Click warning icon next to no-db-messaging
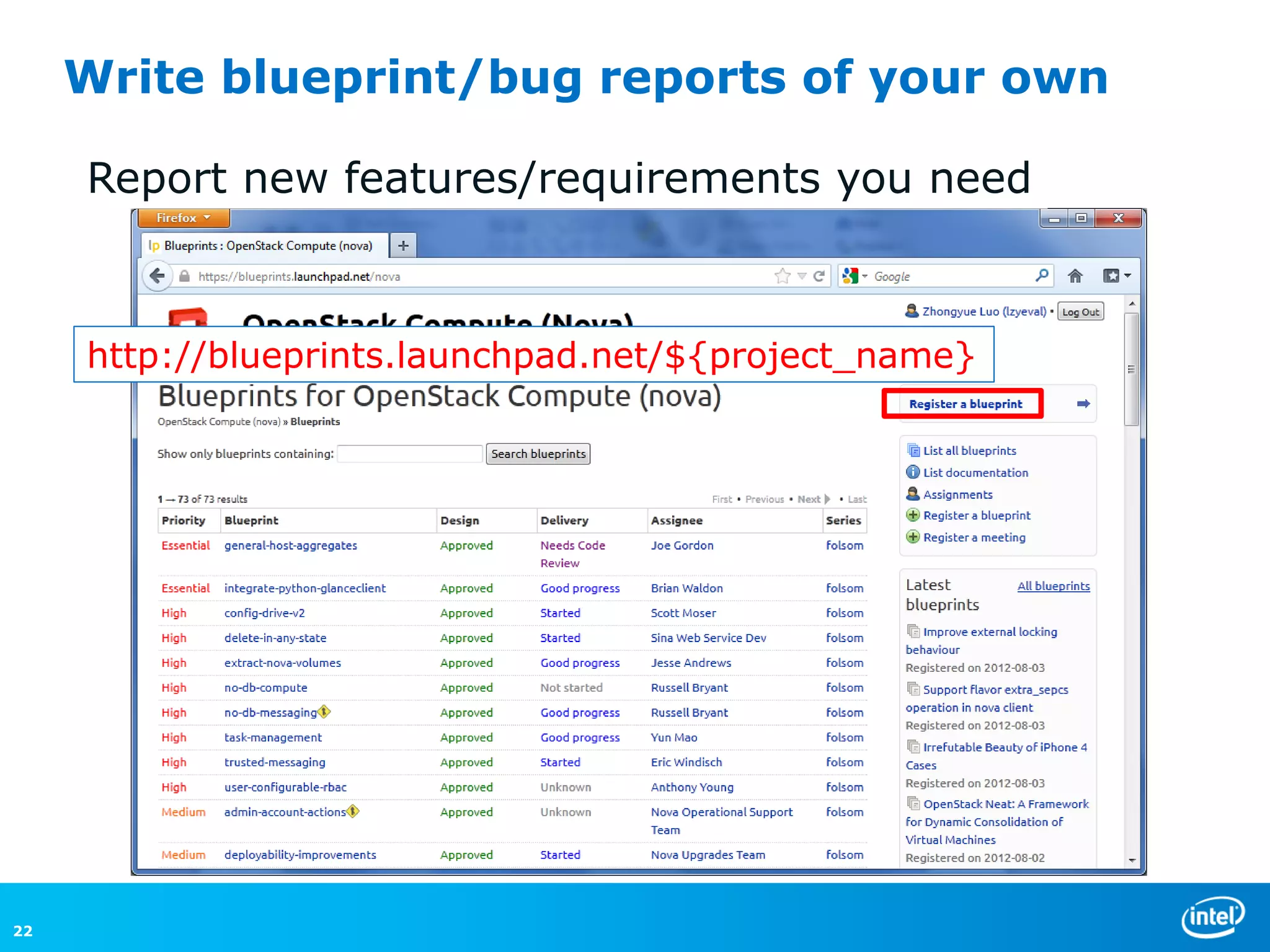This screenshot has width=1270, height=952. [324, 712]
